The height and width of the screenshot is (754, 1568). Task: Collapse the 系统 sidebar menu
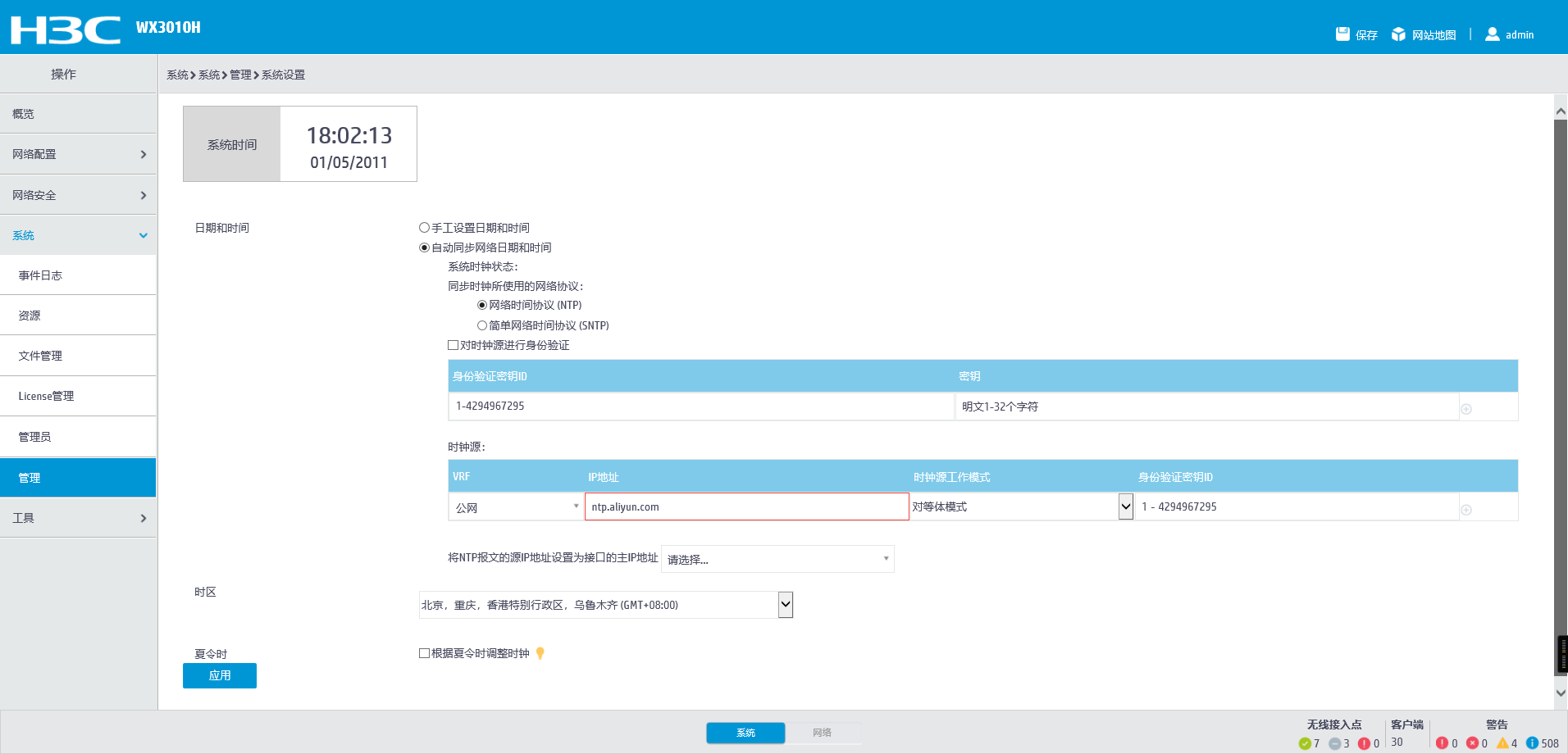tap(78, 235)
